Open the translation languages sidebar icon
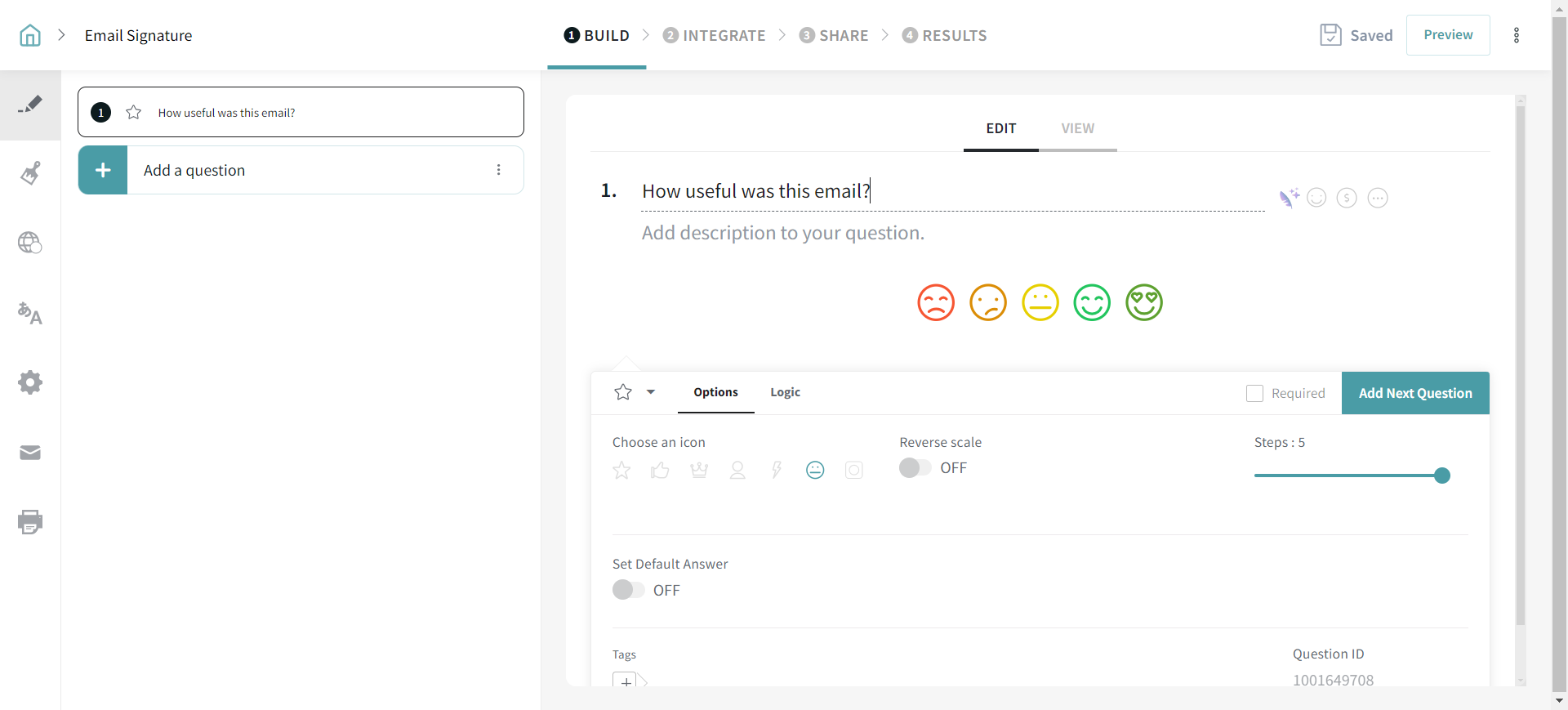1568x710 pixels. click(30, 313)
